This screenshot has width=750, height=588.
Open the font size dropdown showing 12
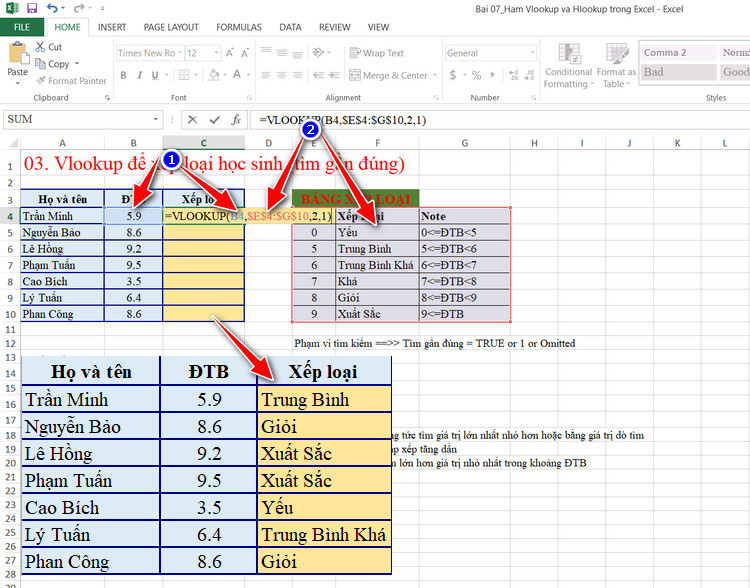coord(216,53)
